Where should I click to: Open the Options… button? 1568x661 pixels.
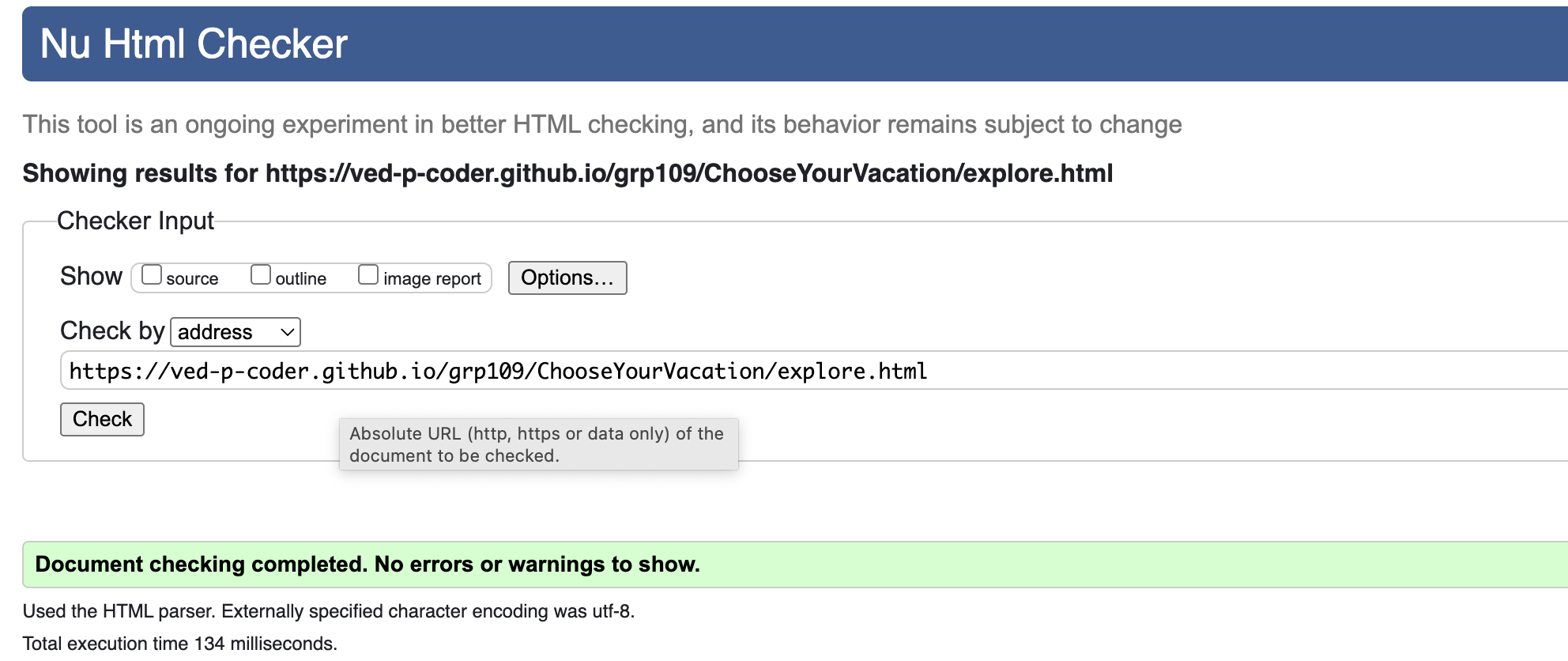pyautogui.click(x=567, y=278)
